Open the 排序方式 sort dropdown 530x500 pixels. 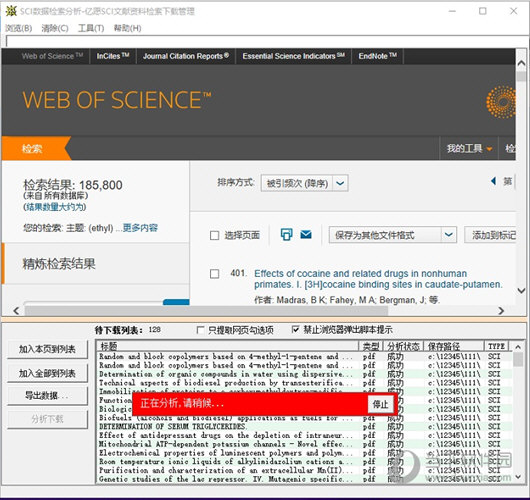coord(305,183)
